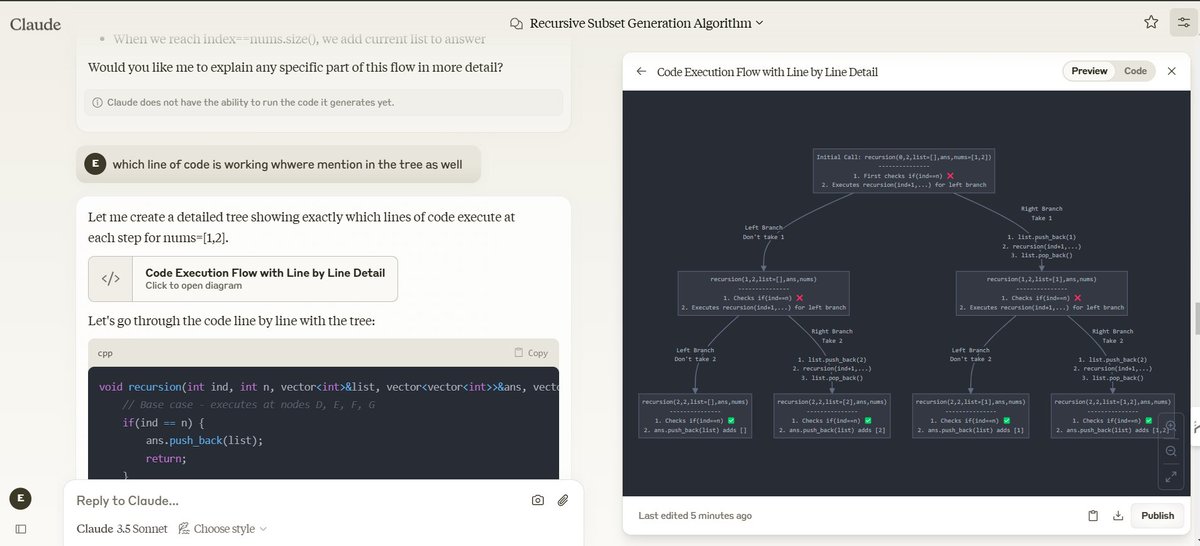Attach a file with the paperclip icon
Screen dimensions: 1200x546
[563, 500]
